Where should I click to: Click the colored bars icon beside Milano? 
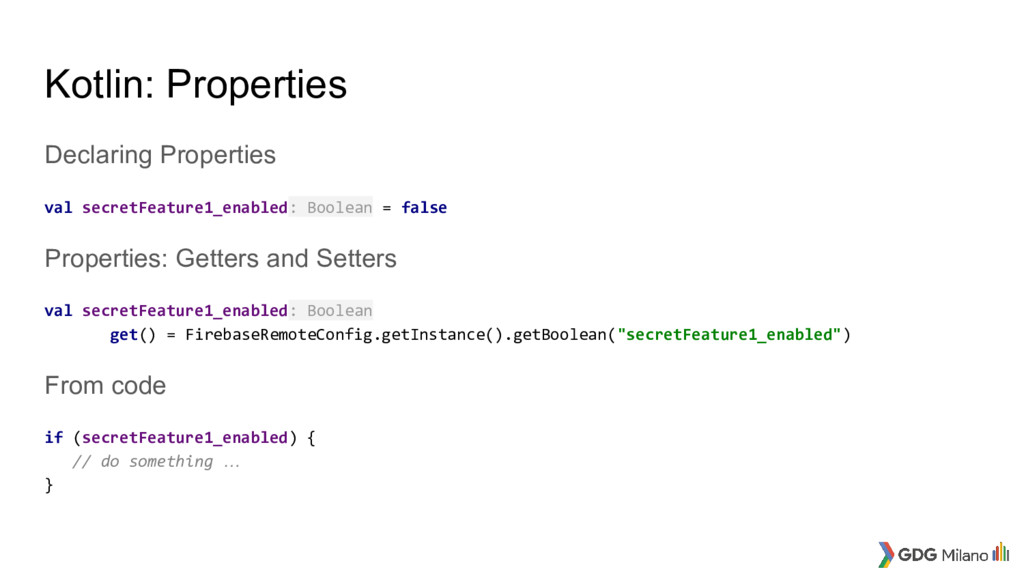pyautogui.click(x=1000, y=552)
